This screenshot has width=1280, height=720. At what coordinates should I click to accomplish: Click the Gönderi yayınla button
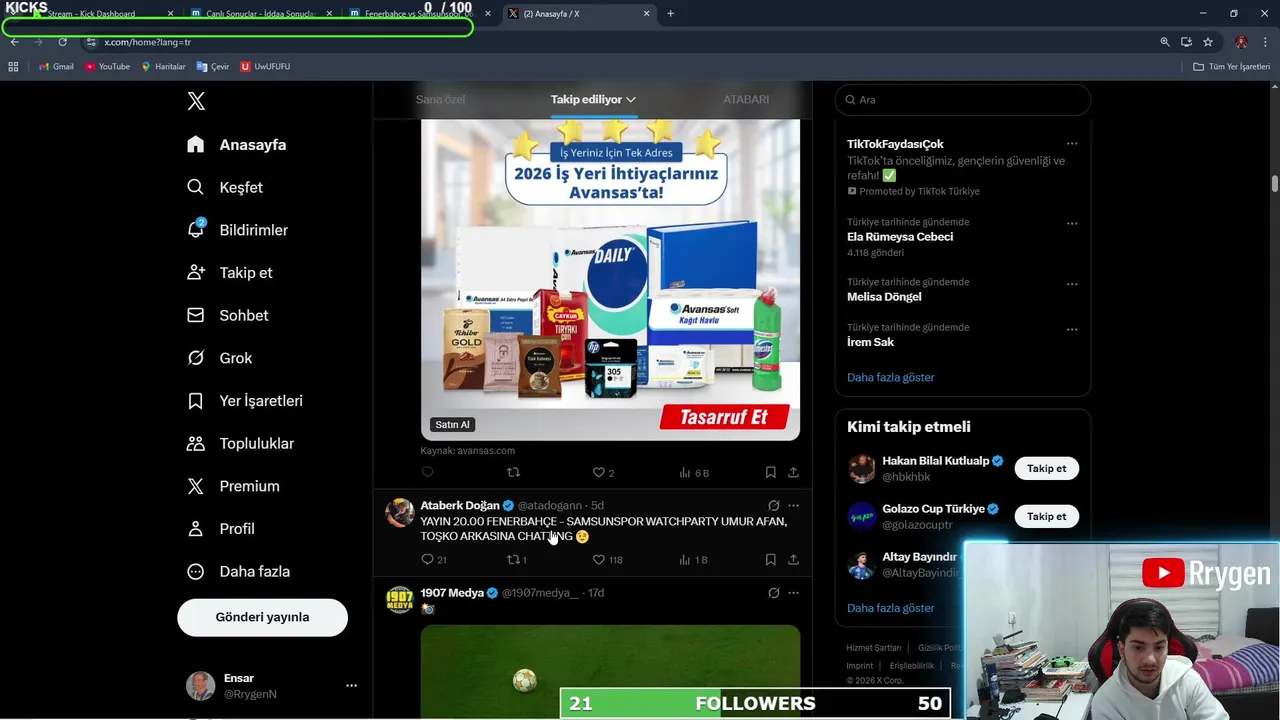(262, 617)
